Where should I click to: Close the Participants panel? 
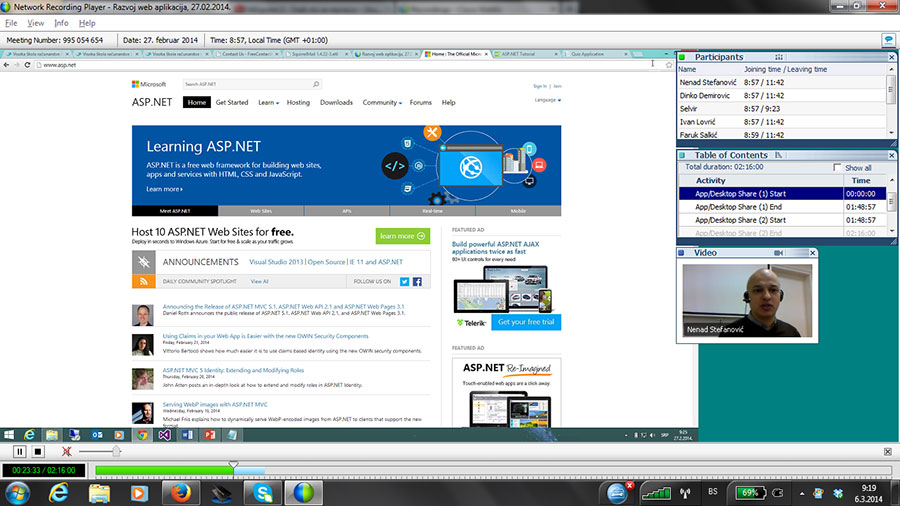point(891,57)
